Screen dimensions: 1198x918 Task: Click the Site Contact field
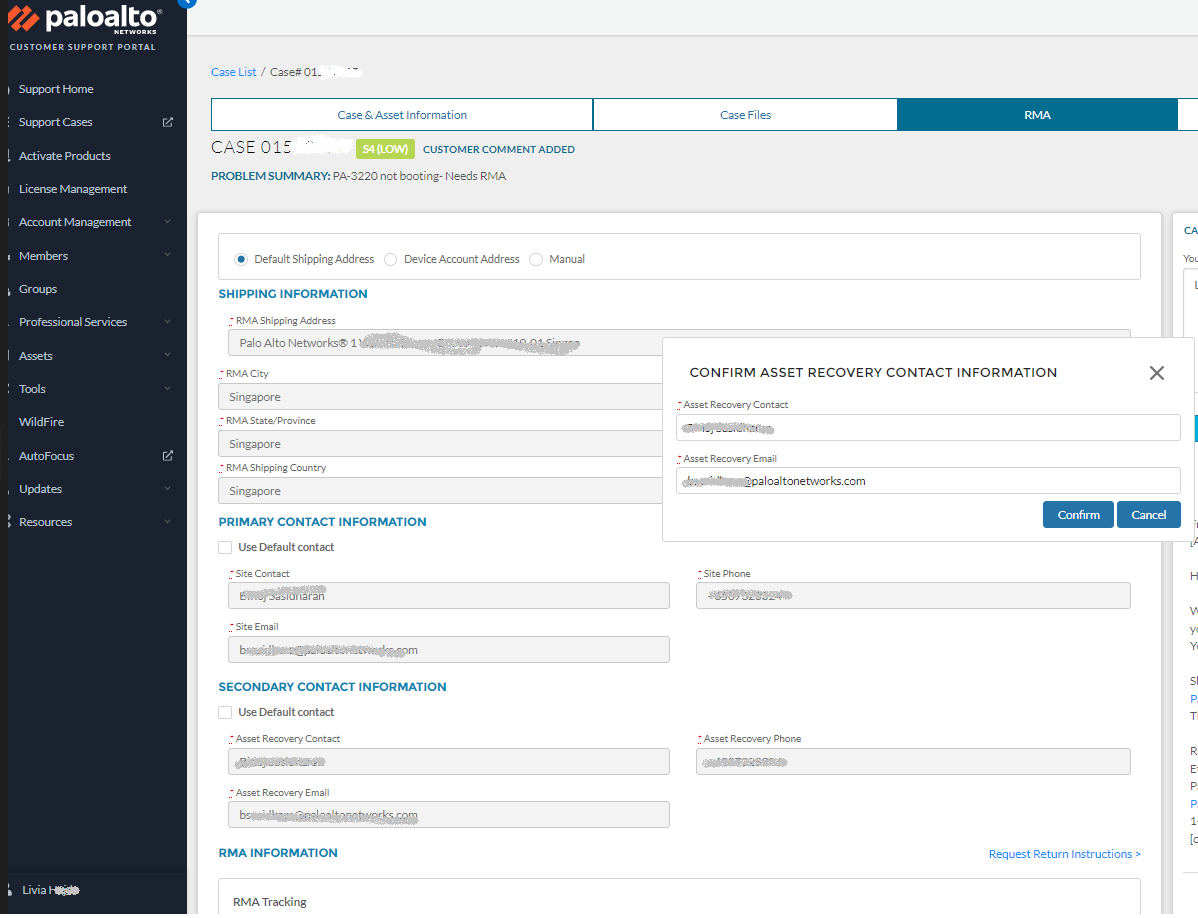[448, 596]
